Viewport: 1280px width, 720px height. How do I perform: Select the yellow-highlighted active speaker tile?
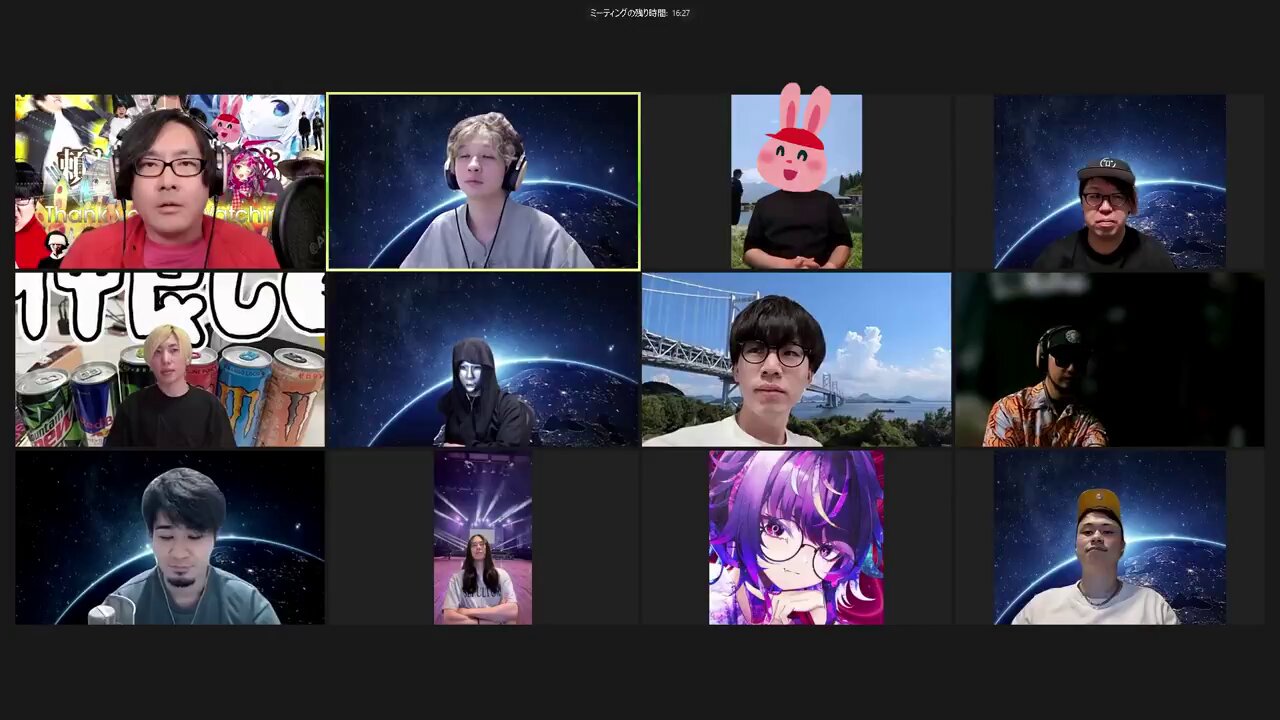[x=483, y=182]
